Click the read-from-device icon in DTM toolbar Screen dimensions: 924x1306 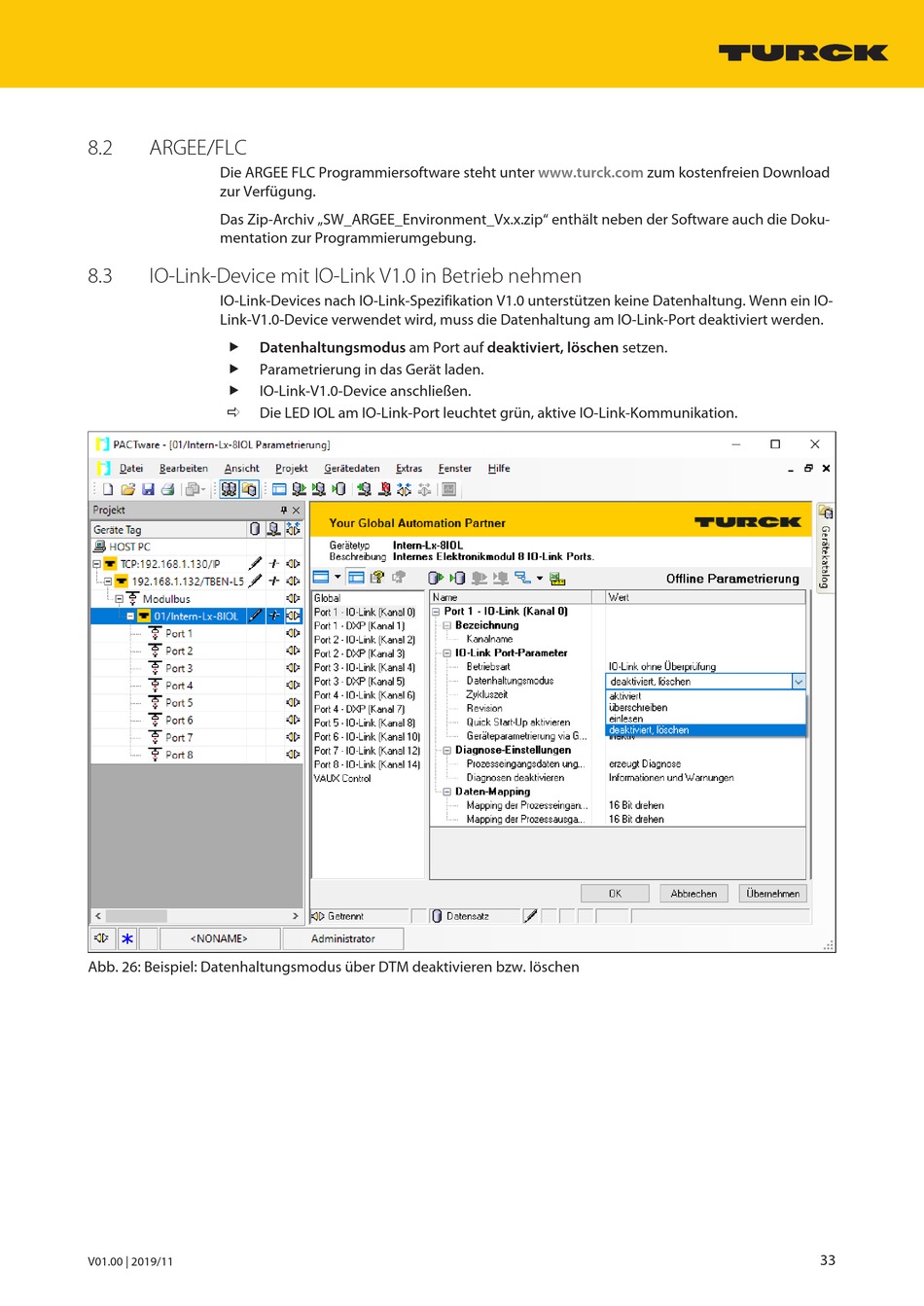click(436, 578)
